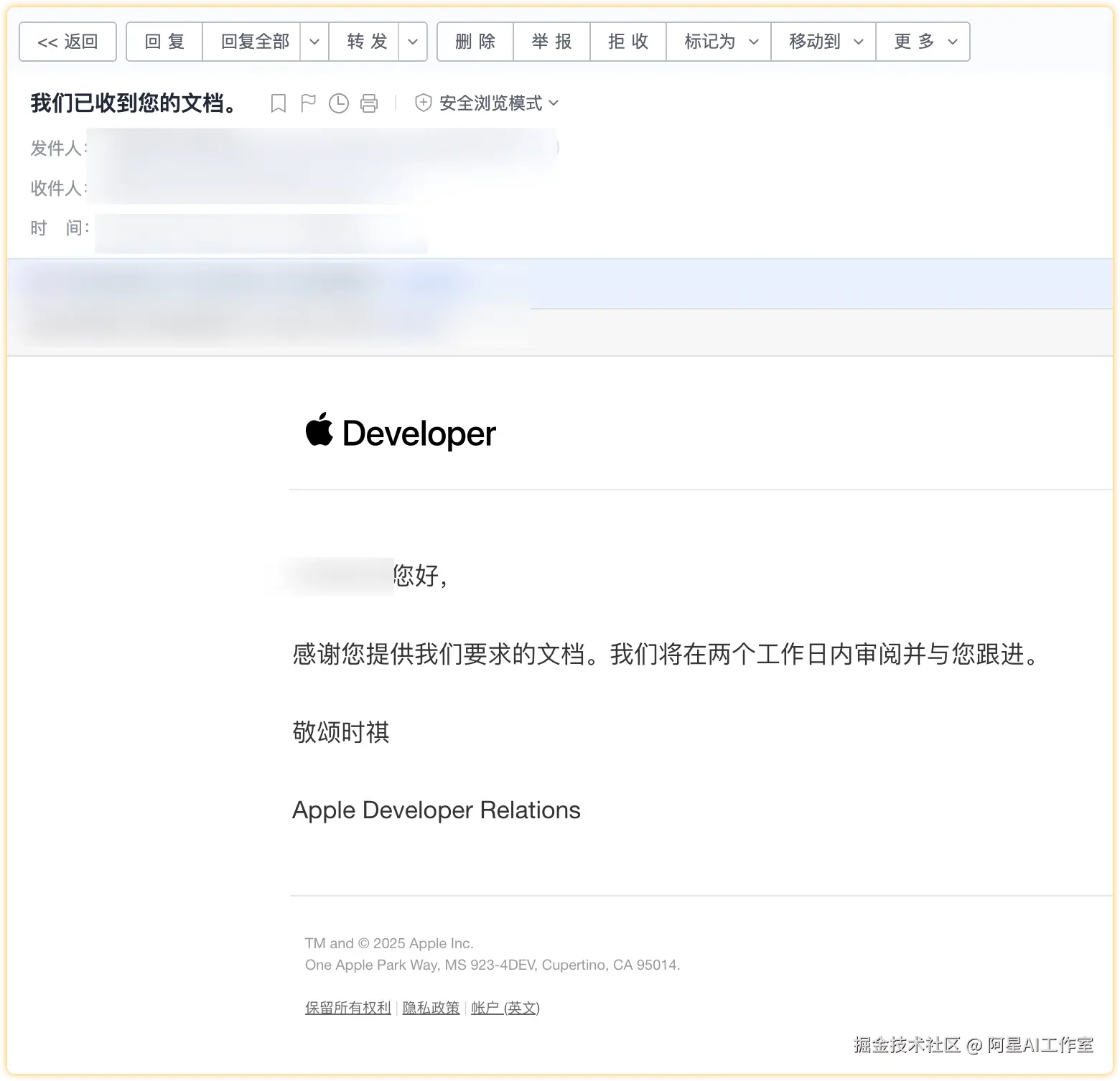Open the 转发 dropdown arrow
Image resolution: width=1120 pixels, height=1081 pixels.
[413, 42]
